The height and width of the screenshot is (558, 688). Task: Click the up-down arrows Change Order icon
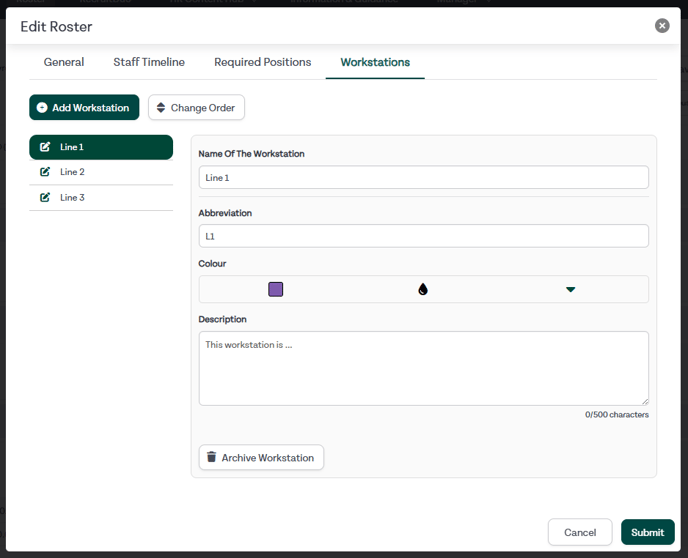pyautogui.click(x=161, y=108)
